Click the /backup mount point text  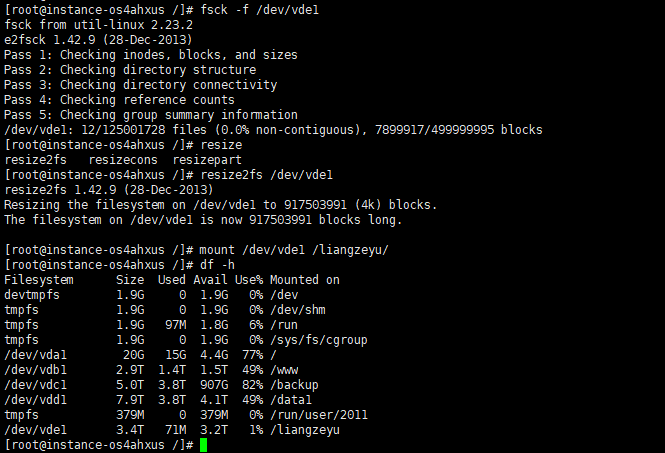(x=294, y=385)
